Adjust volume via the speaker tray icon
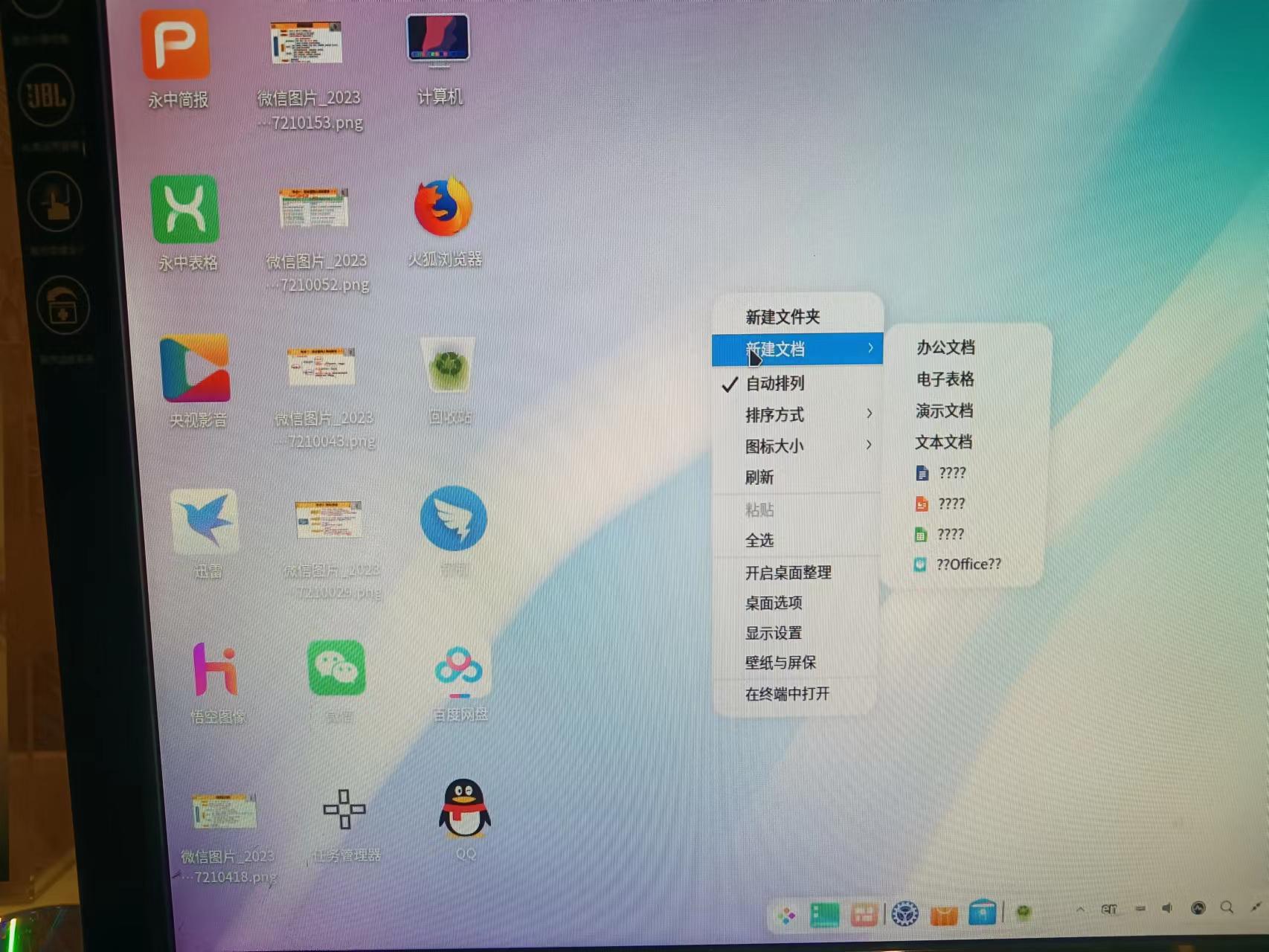The height and width of the screenshot is (952, 1269). click(x=1168, y=909)
